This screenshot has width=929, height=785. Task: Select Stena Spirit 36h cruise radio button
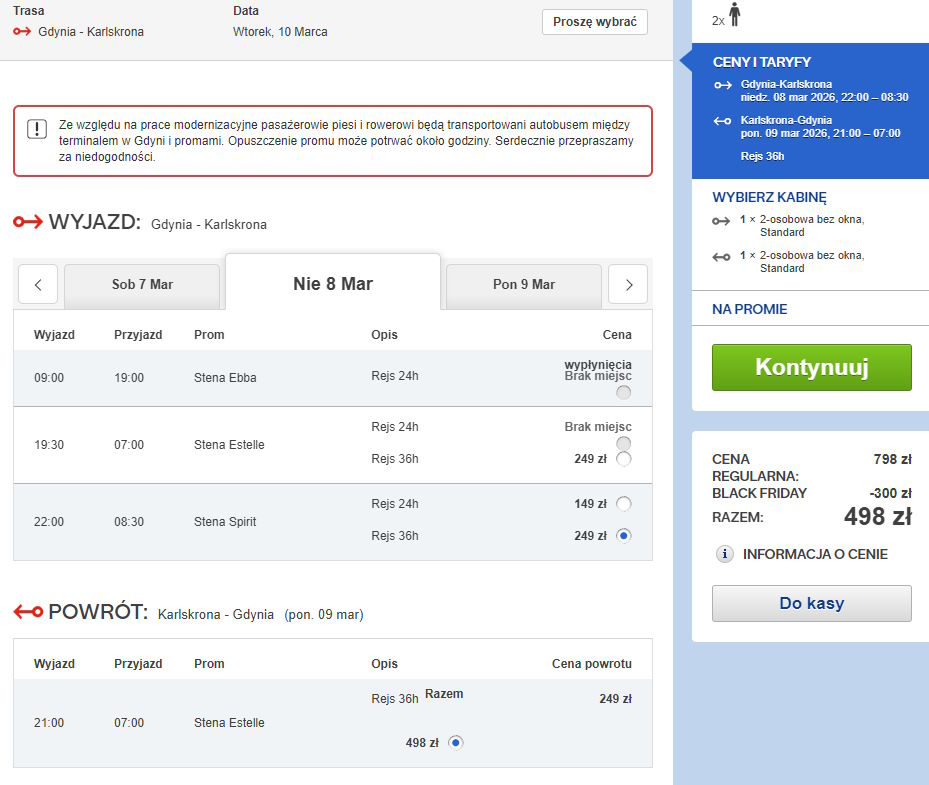624,535
